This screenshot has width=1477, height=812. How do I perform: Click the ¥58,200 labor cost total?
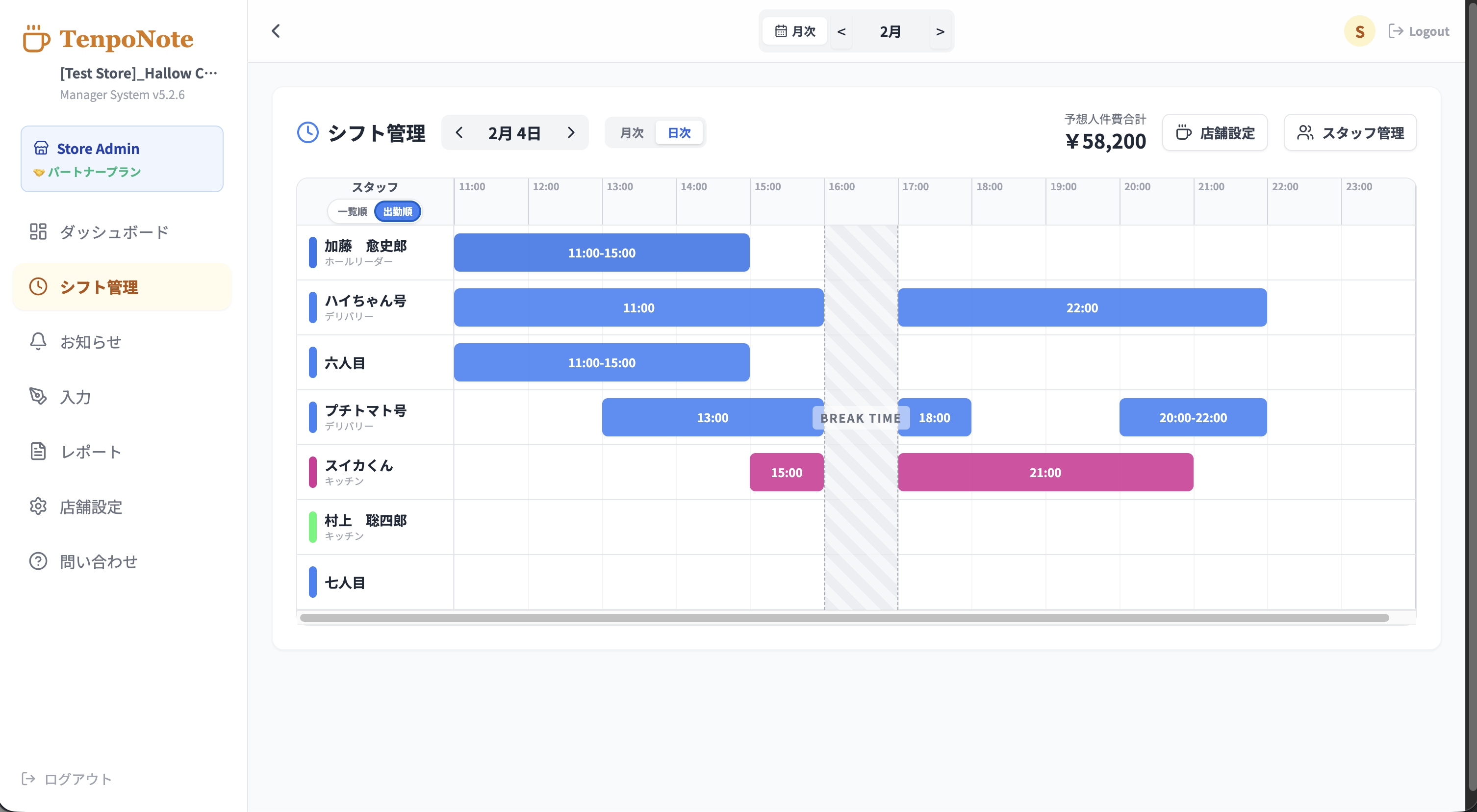tap(1105, 141)
